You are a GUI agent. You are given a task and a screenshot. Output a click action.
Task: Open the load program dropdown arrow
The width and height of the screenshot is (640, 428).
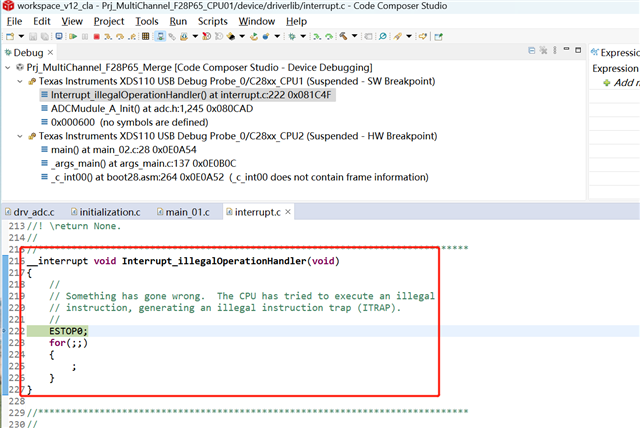pyautogui.click(x=195, y=36)
